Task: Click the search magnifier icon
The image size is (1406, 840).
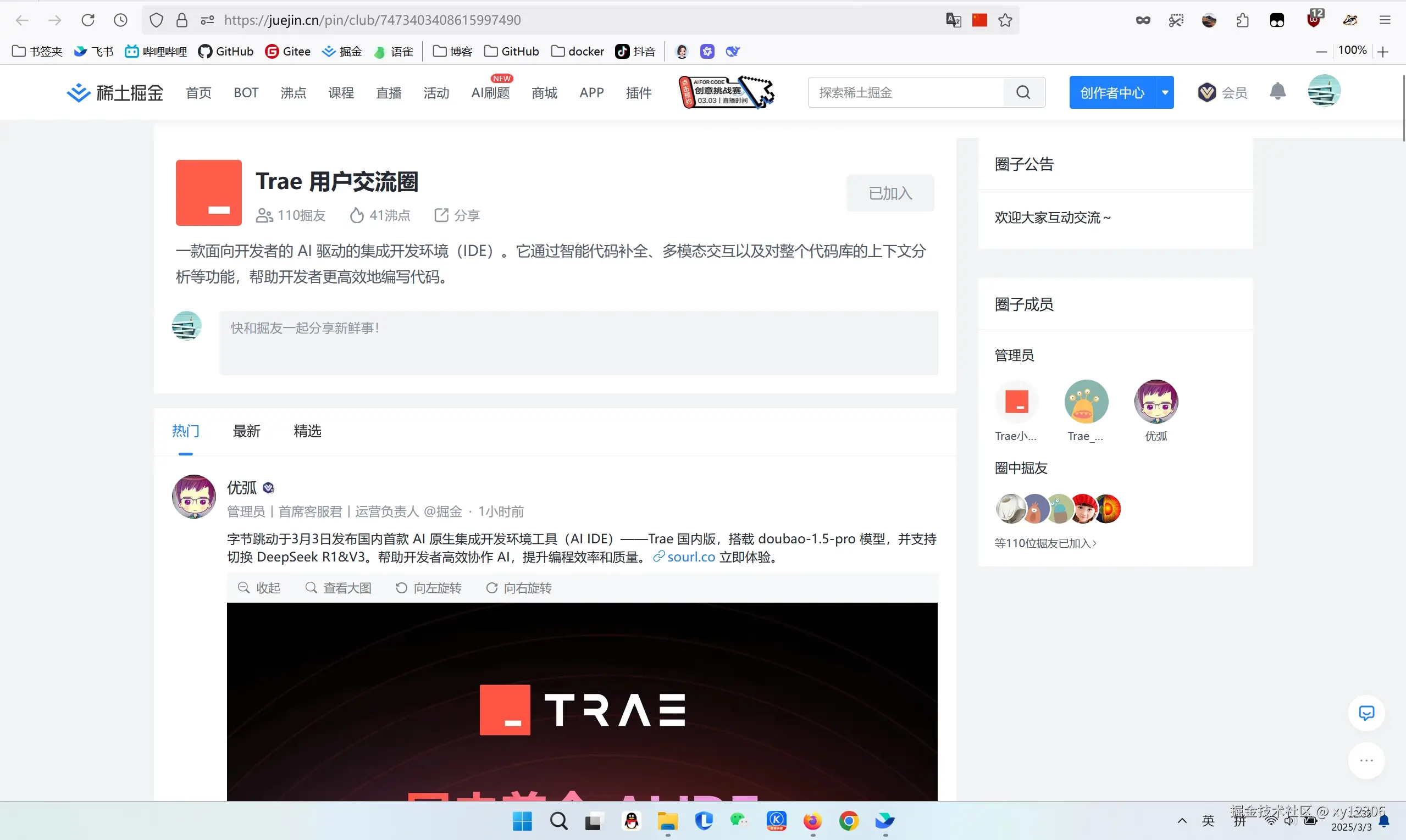Action: coord(1023,92)
